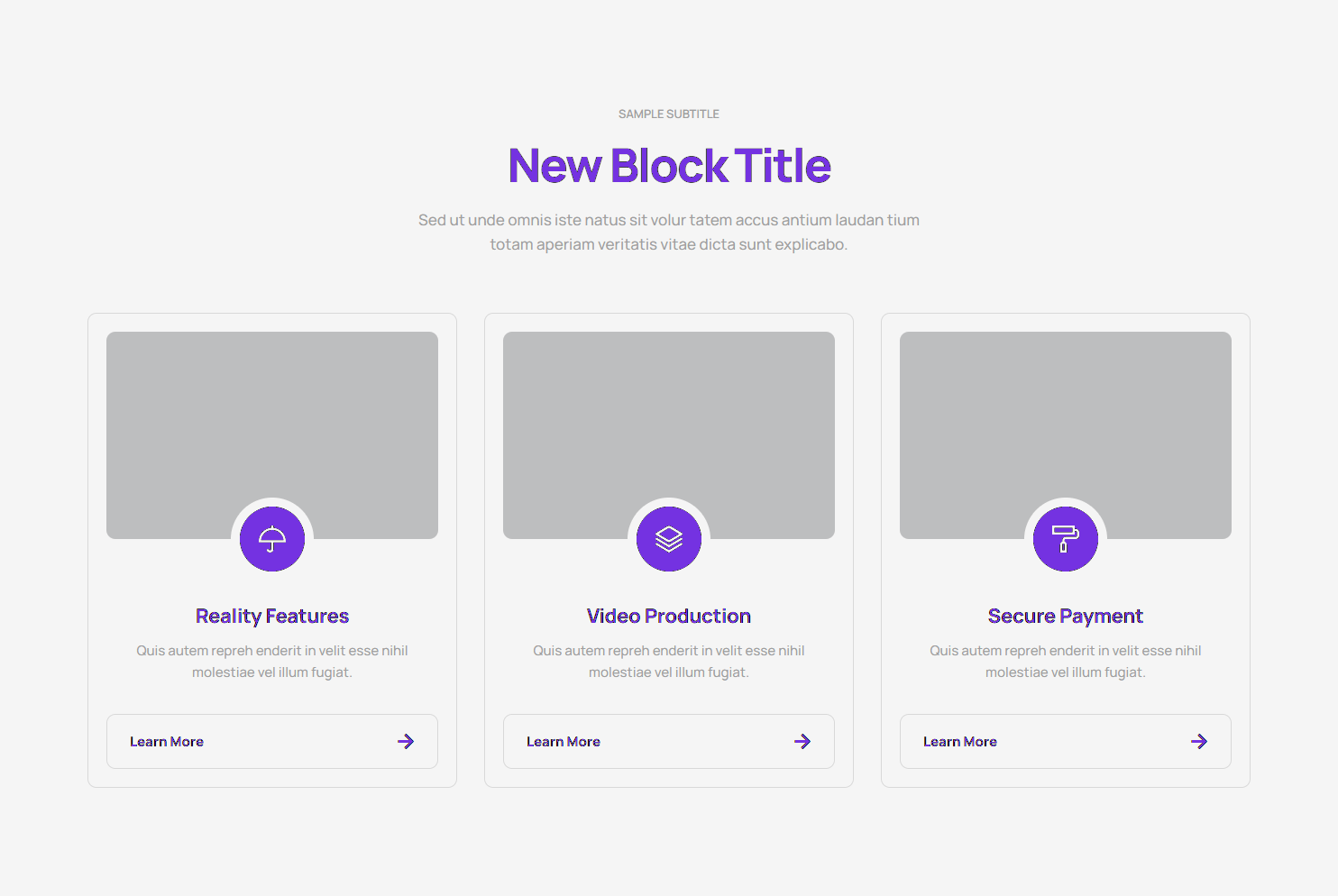The image size is (1338, 896).
Task: Select the Reality Features heading
Action: pyautogui.click(x=272, y=616)
